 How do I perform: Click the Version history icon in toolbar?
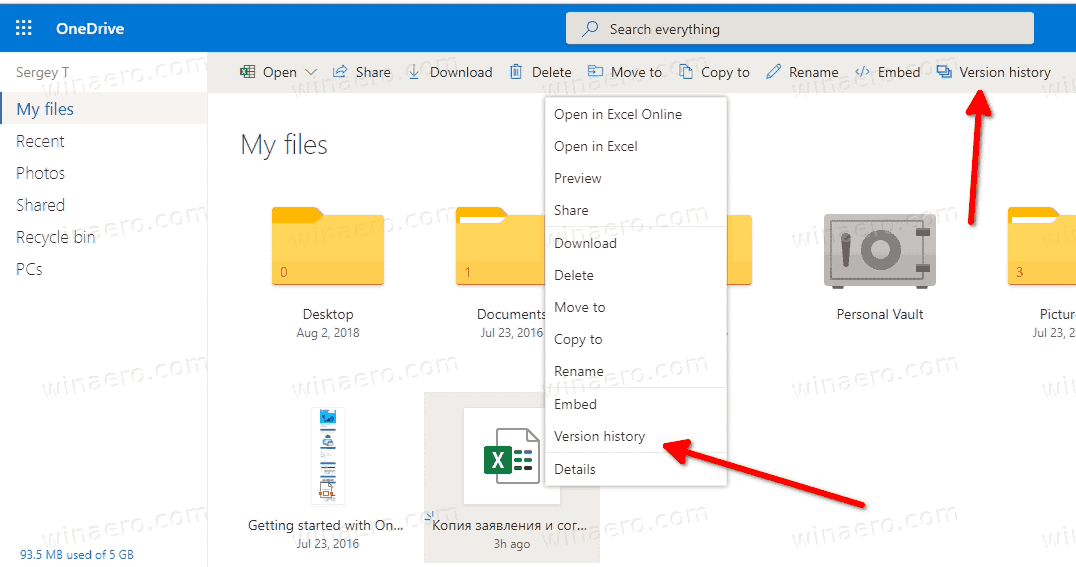pos(944,71)
